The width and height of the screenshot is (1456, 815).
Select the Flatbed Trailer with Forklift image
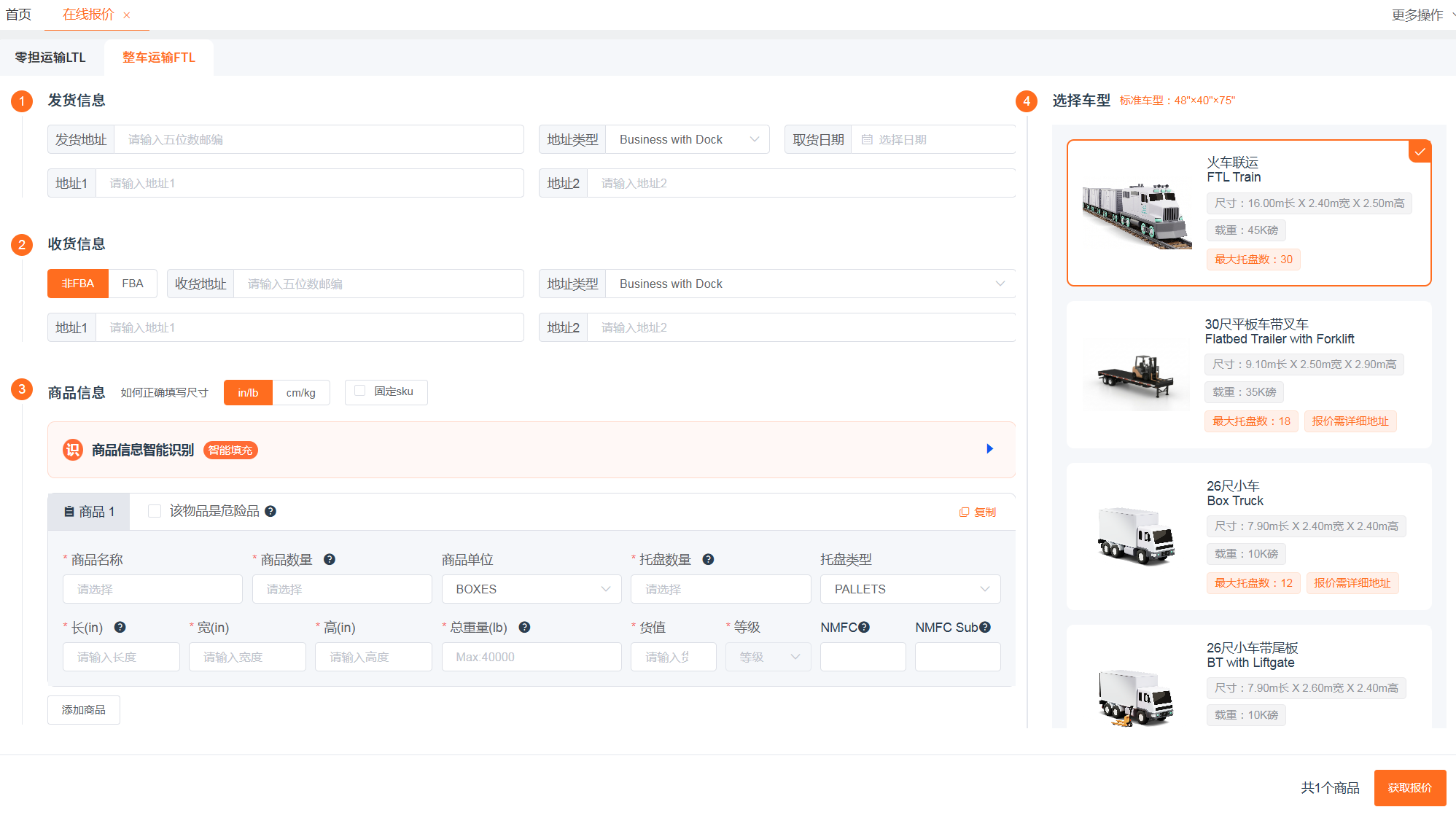point(1137,376)
